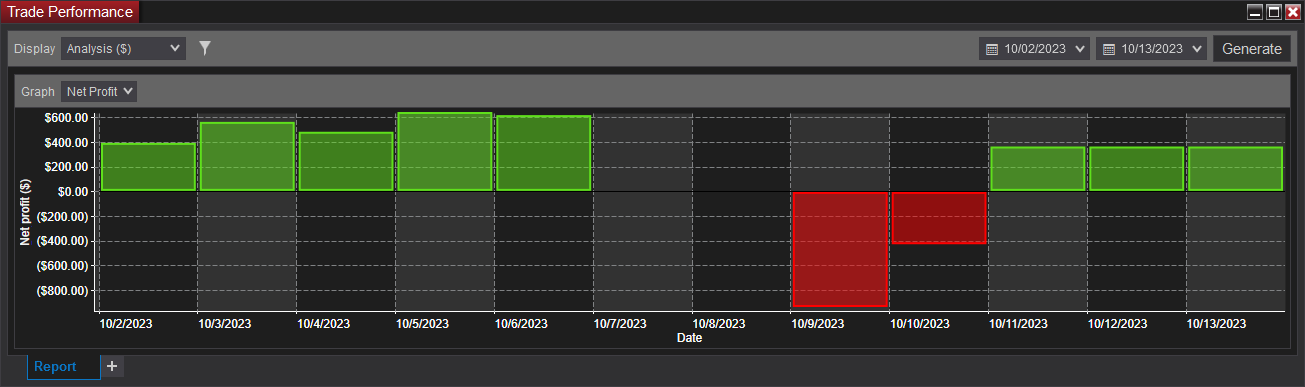Open the Graph Net Profit dropdown
The width and height of the screenshot is (1305, 387).
point(99,91)
